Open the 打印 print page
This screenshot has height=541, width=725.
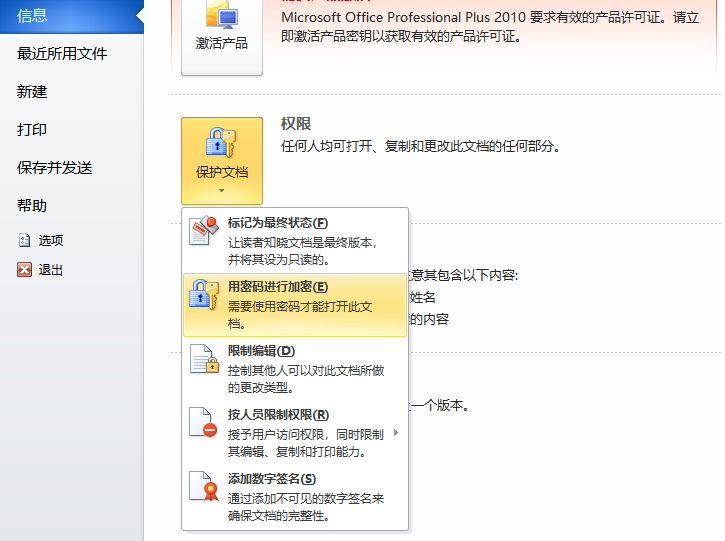tap(32, 129)
